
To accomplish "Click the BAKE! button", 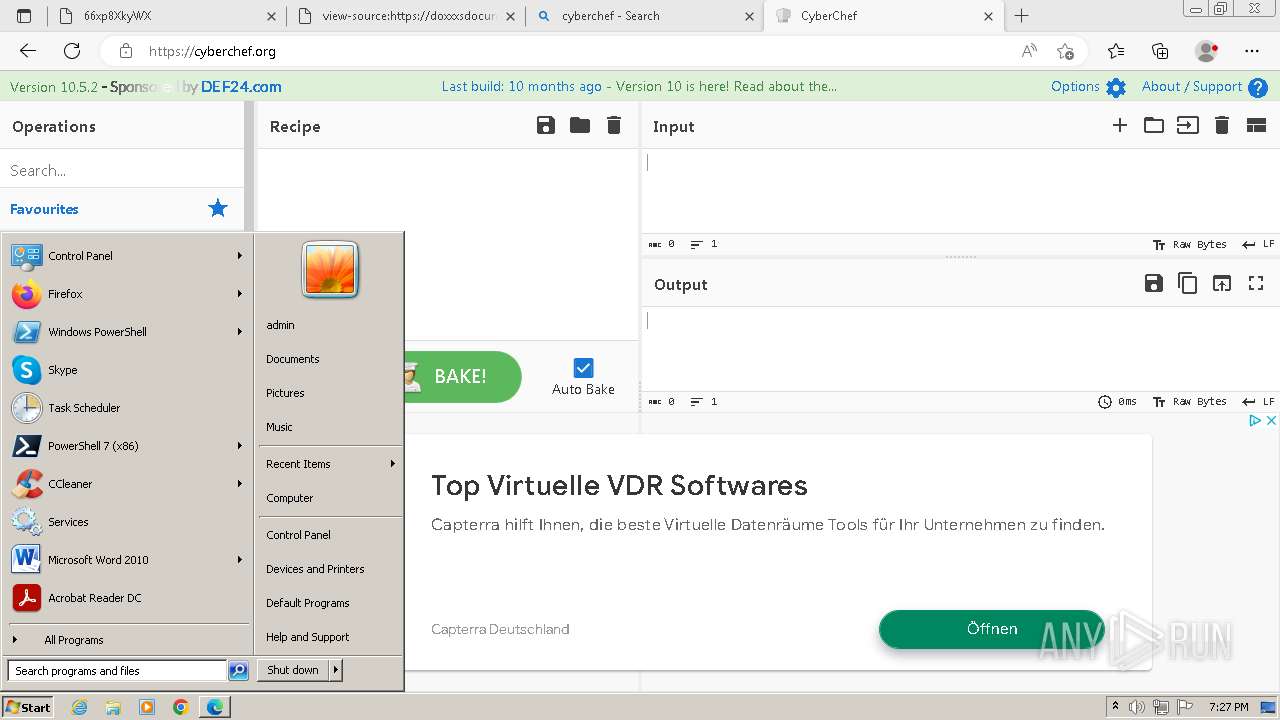I will click(x=462, y=377).
